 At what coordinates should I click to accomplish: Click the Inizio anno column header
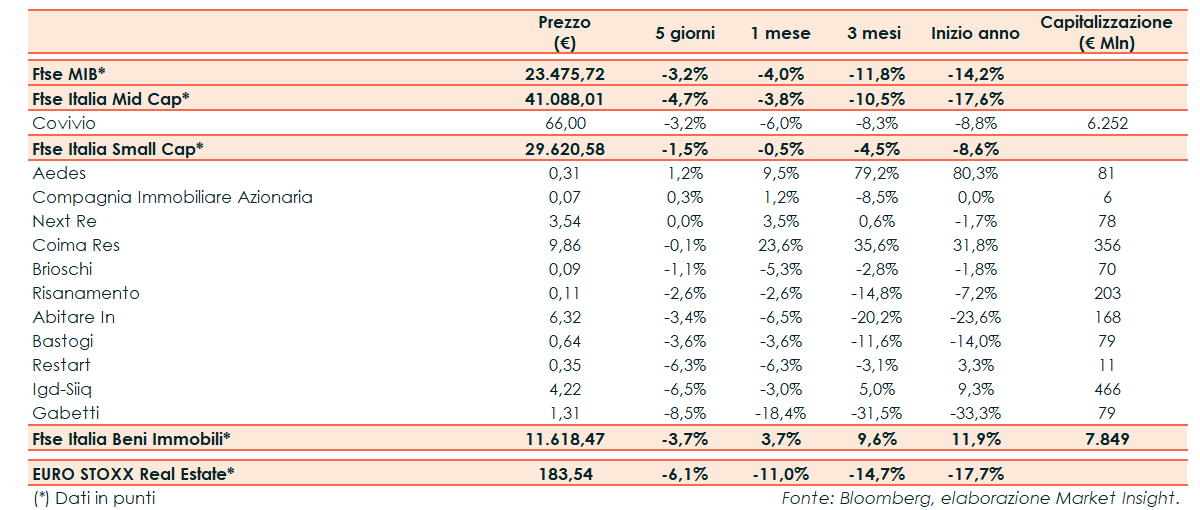coord(975,33)
